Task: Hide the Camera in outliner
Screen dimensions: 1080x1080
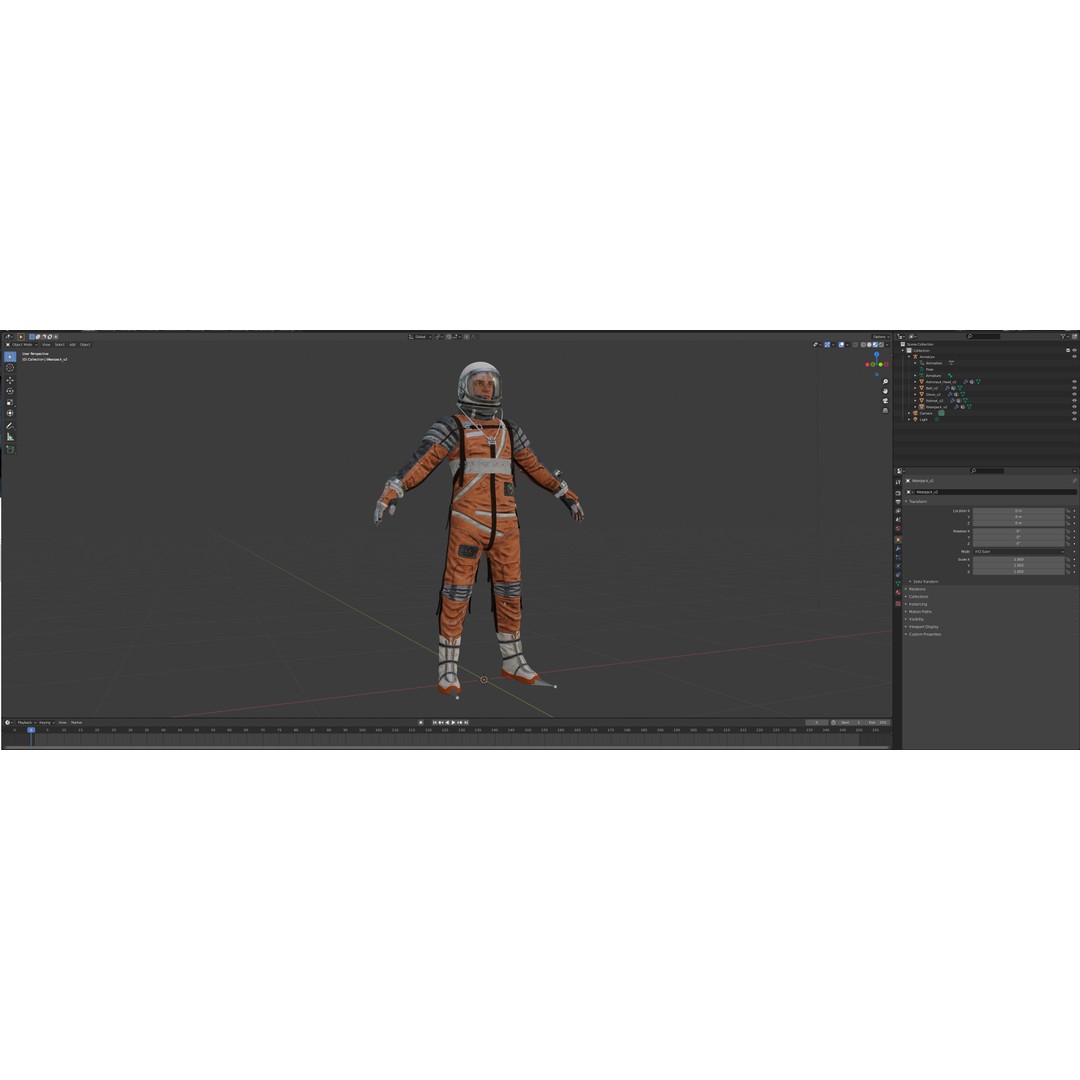Action: pyautogui.click(x=1074, y=413)
